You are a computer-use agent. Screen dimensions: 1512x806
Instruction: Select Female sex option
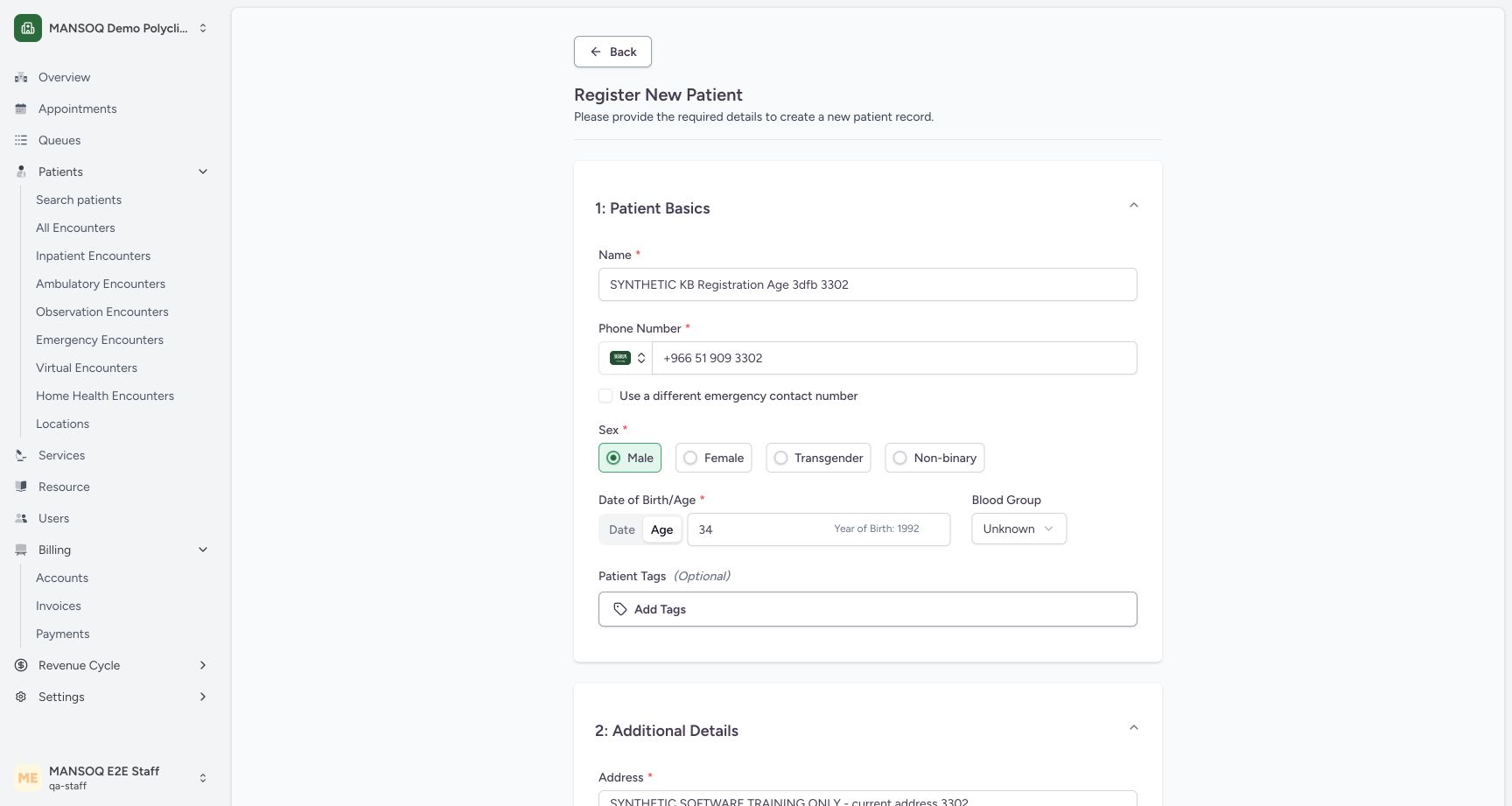tap(714, 458)
